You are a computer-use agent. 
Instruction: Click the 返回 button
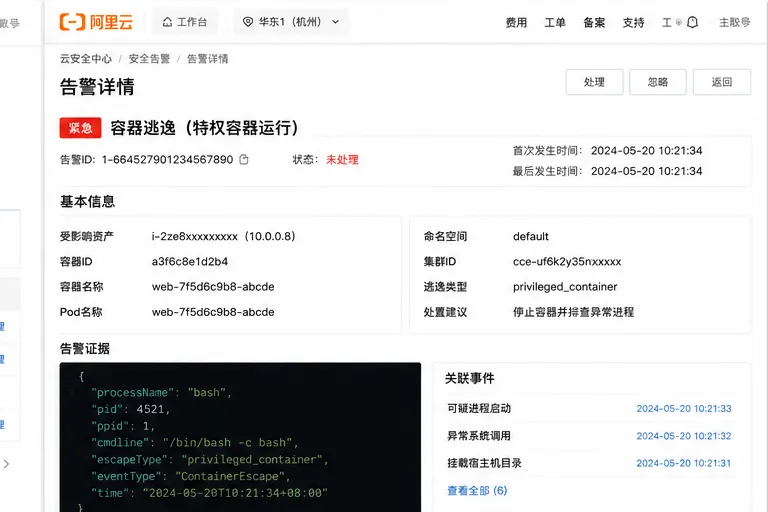pos(722,82)
